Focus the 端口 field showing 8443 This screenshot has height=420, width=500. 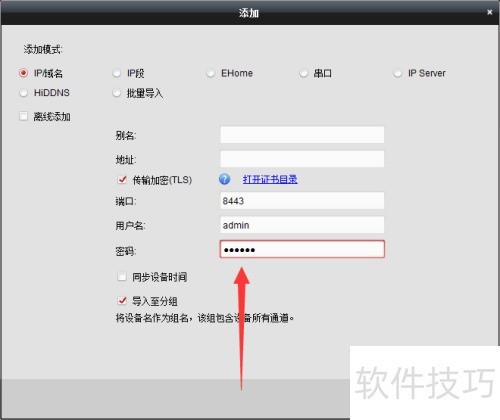coord(302,200)
